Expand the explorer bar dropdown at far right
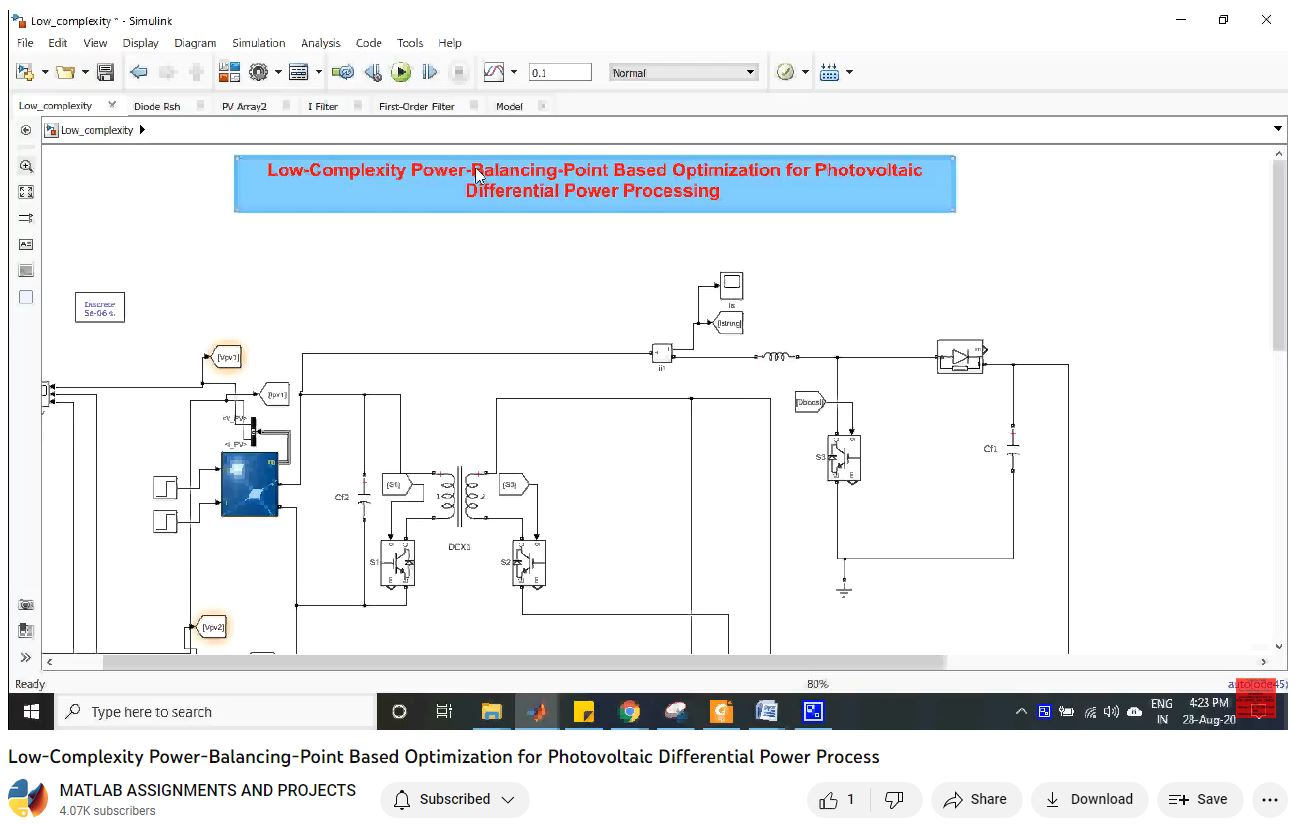The height and width of the screenshot is (829, 1300). 1278,129
